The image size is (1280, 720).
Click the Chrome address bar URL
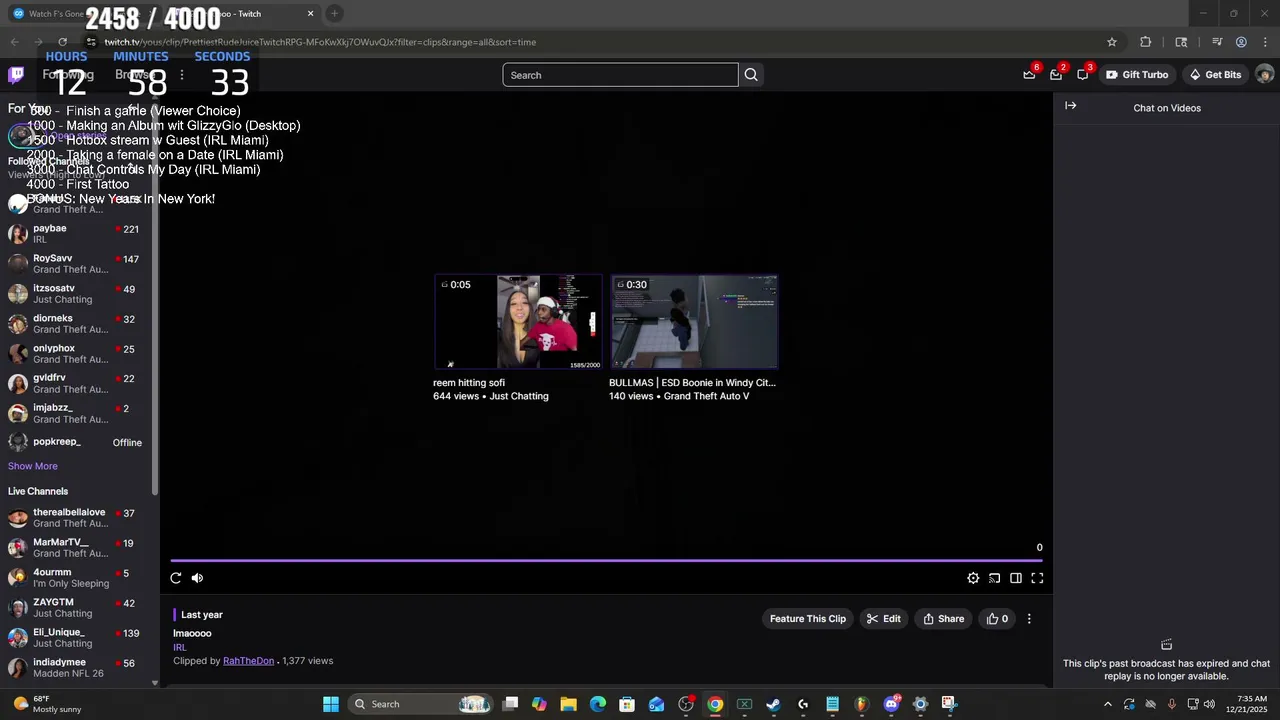pyautogui.click(x=320, y=42)
